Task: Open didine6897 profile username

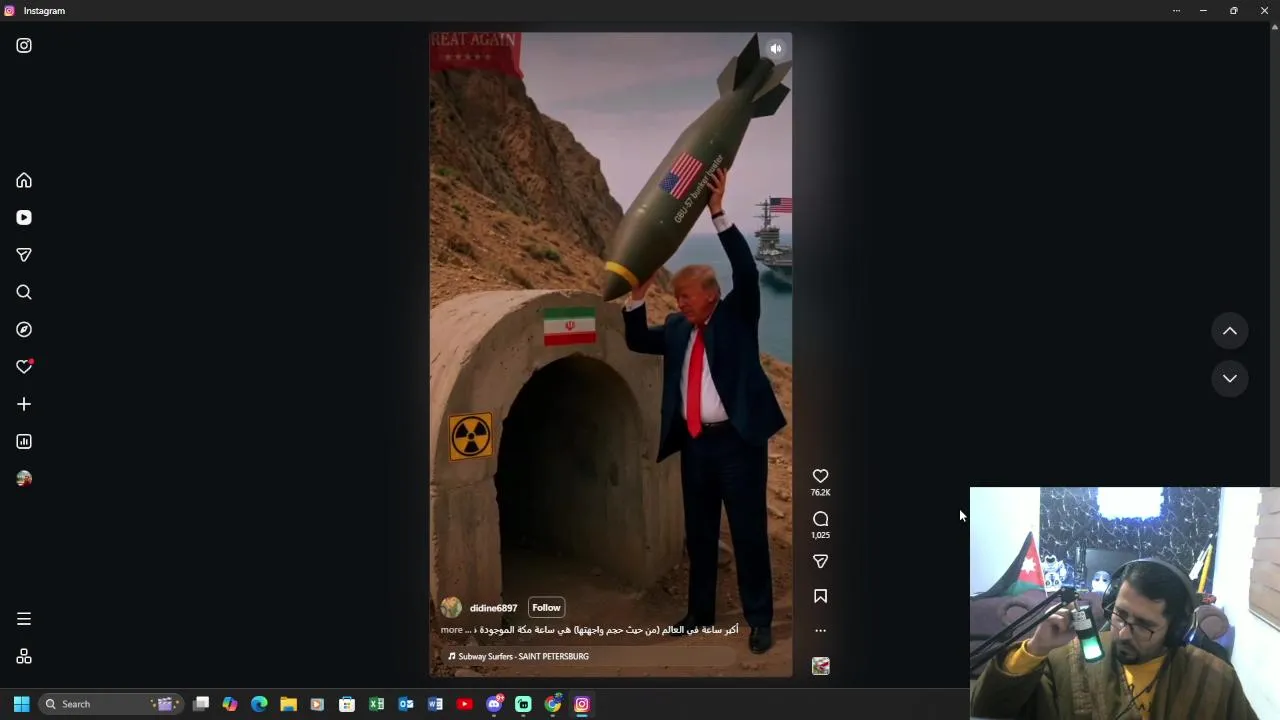Action: pos(493,608)
